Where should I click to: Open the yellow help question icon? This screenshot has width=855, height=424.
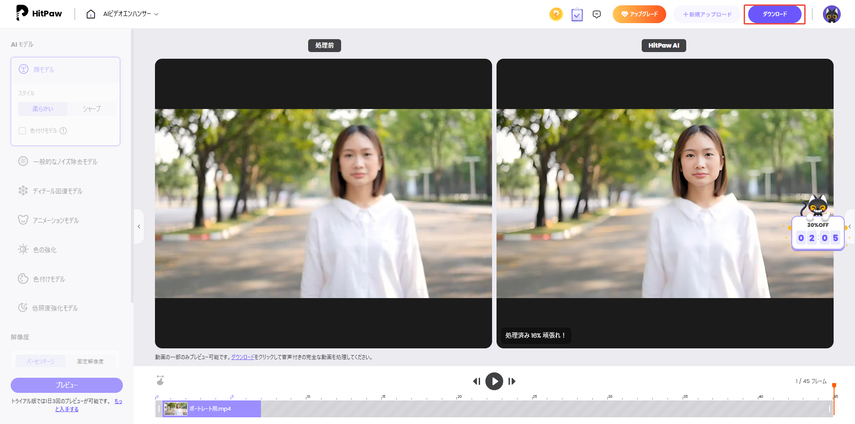click(x=556, y=14)
